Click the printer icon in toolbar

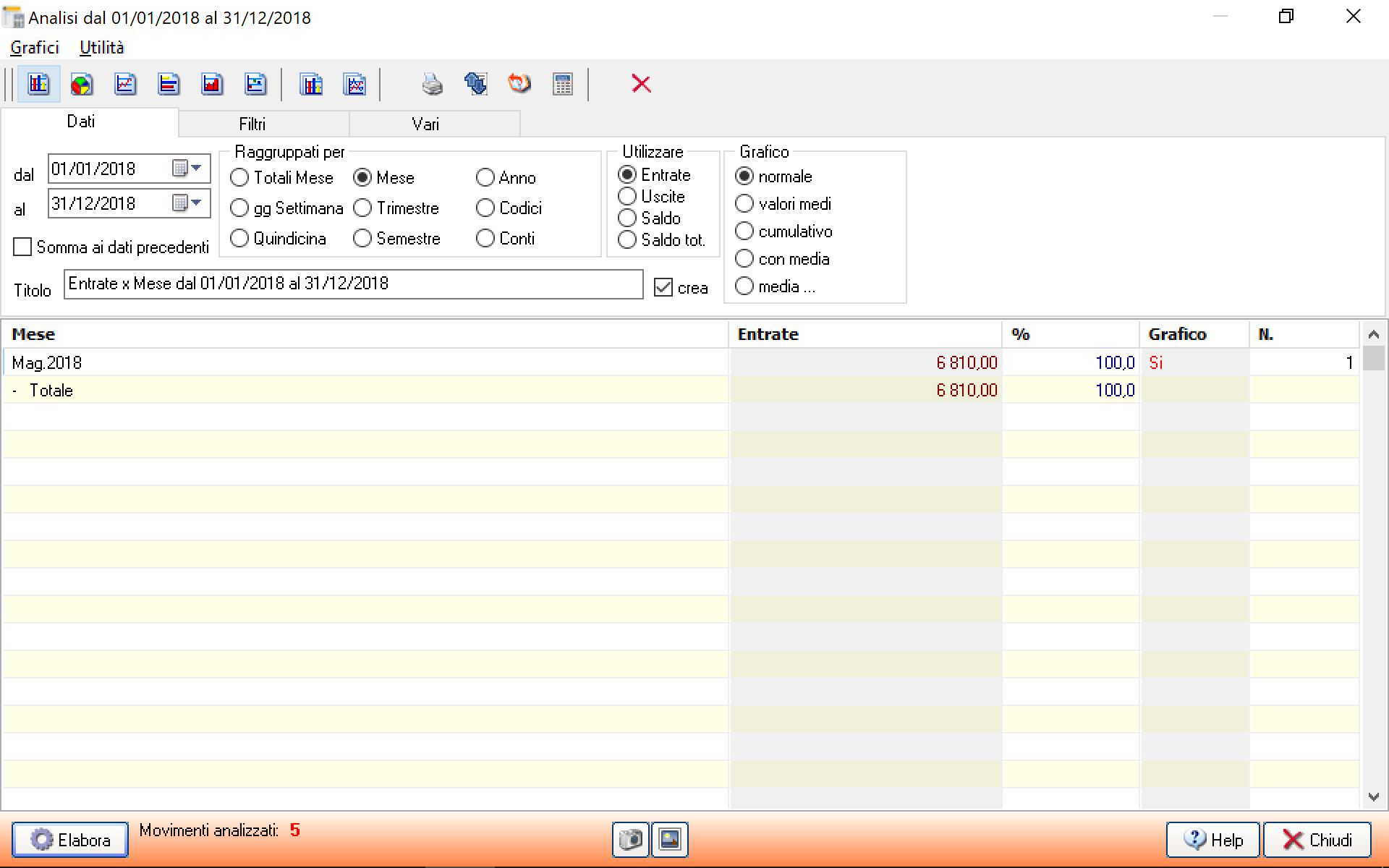433,84
